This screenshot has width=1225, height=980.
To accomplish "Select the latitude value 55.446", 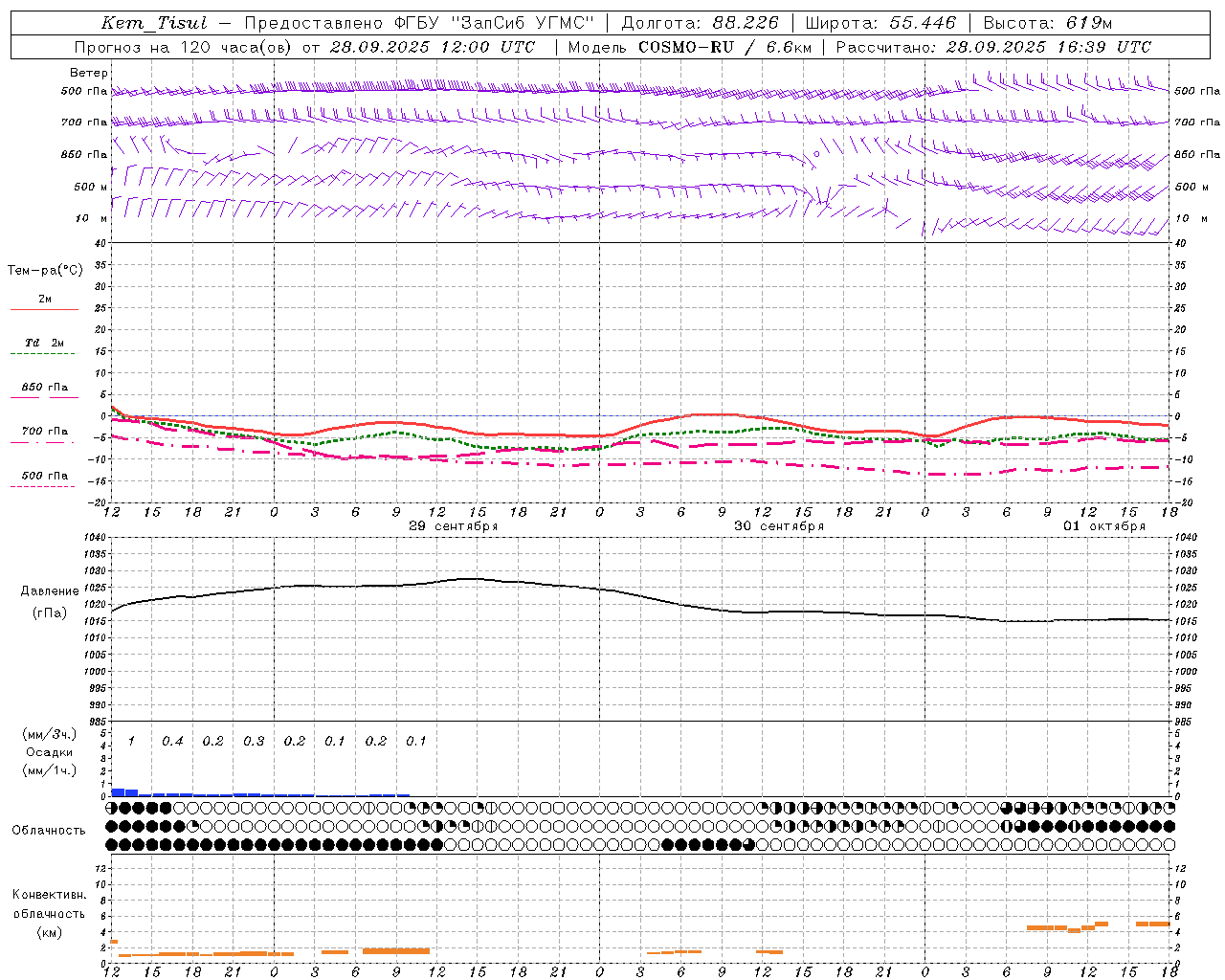I will 923,23.
